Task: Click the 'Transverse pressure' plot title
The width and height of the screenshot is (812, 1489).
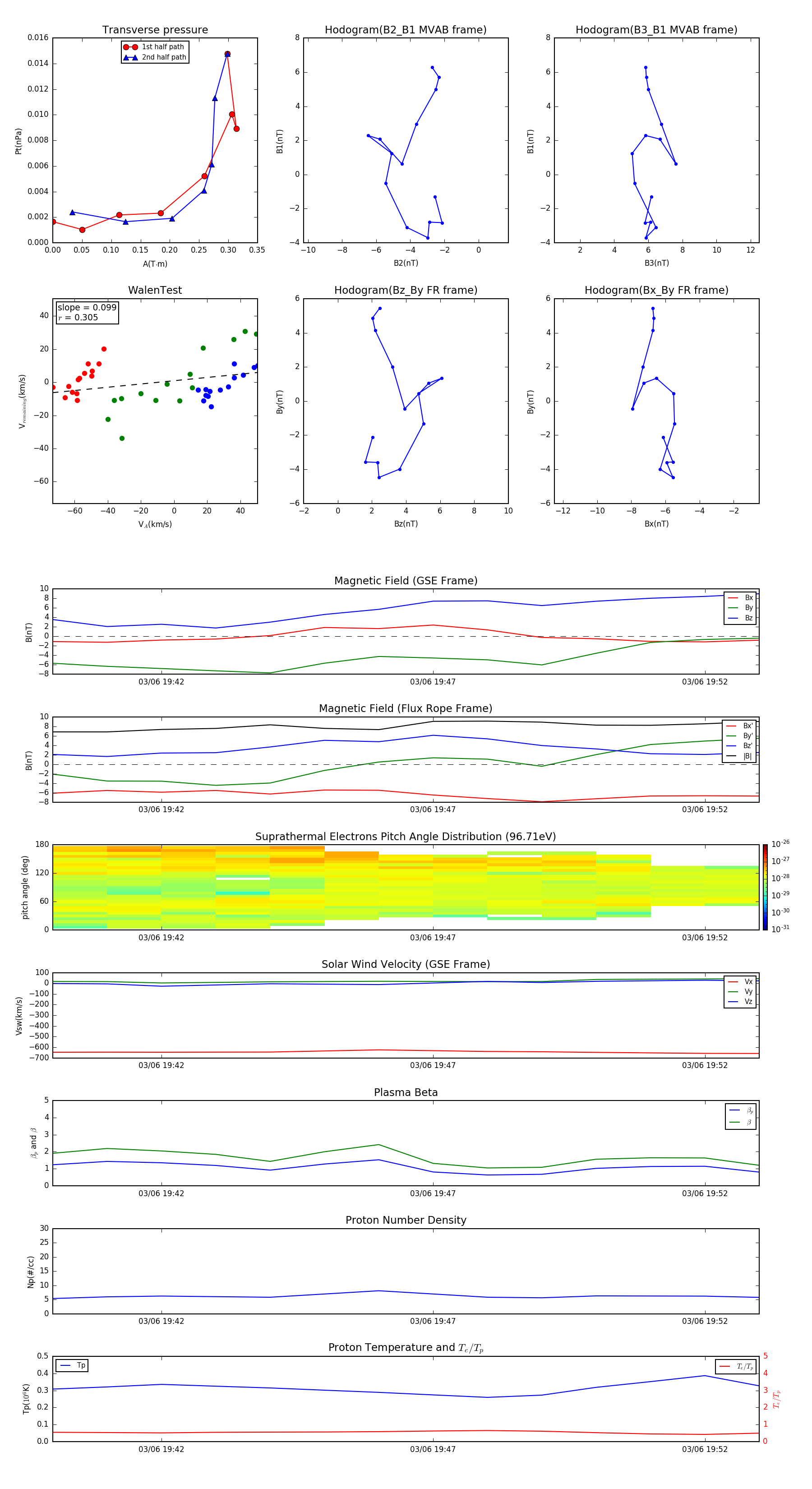Action: coord(155,30)
